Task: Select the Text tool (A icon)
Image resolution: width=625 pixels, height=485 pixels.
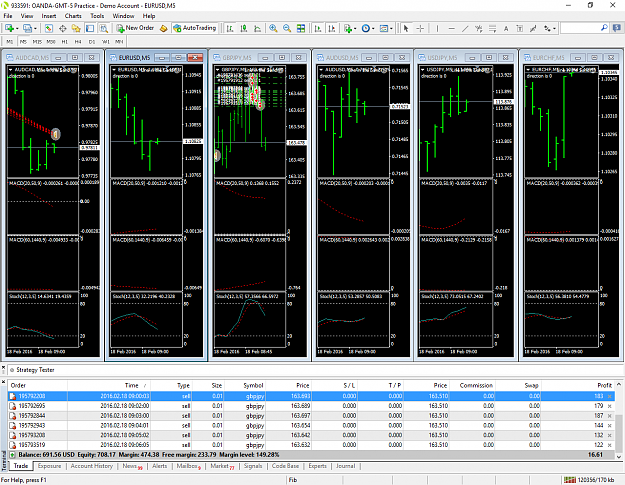Action: point(506,28)
